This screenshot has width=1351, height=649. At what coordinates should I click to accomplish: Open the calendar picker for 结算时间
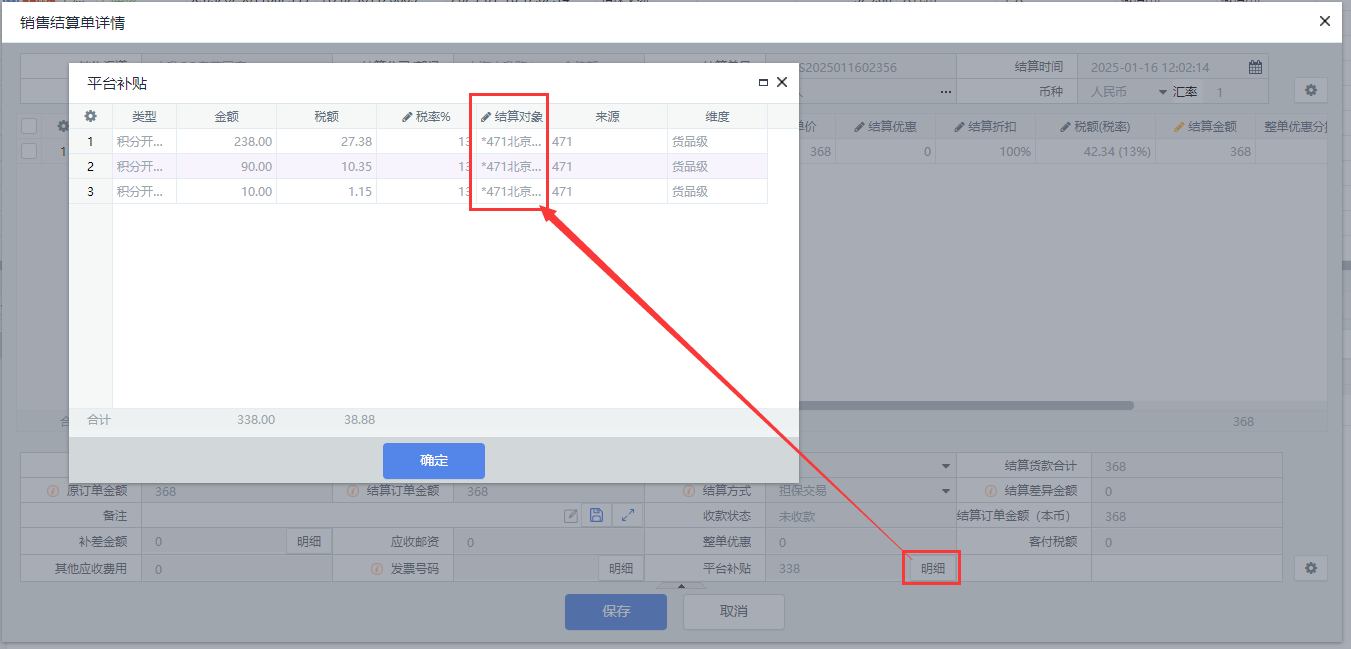(1255, 67)
